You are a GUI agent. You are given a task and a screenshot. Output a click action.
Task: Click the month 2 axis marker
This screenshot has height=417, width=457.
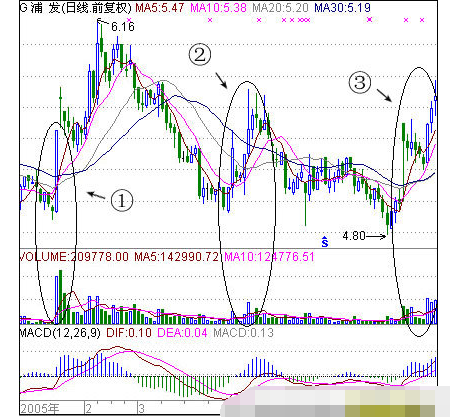88,409
